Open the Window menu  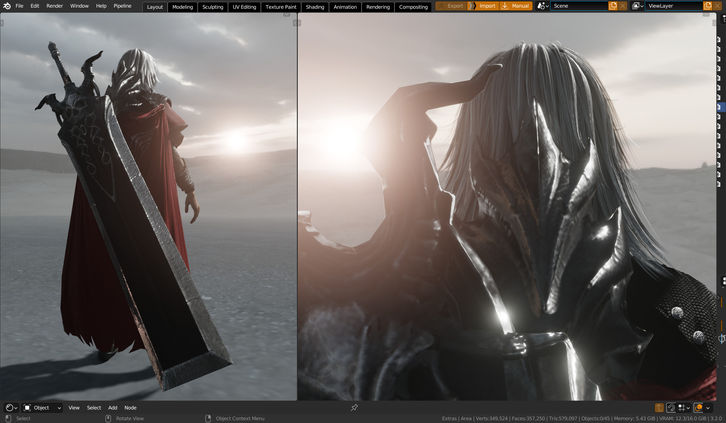(79, 6)
